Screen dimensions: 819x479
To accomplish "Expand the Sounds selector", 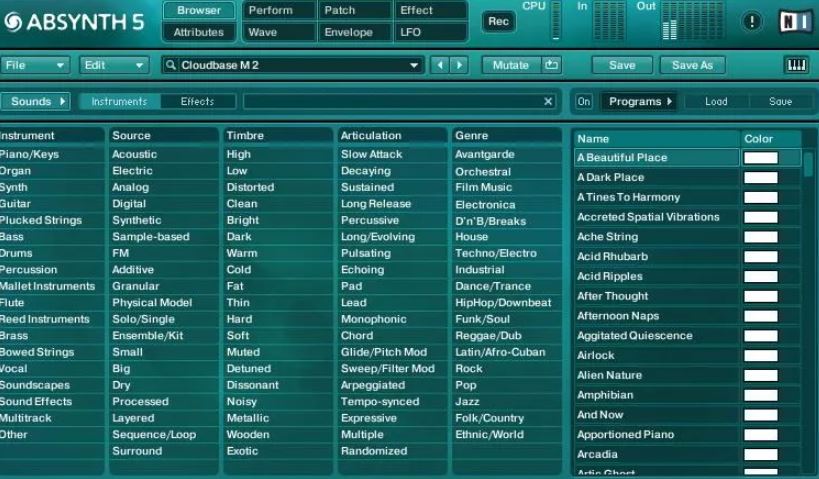I will (x=35, y=101).
